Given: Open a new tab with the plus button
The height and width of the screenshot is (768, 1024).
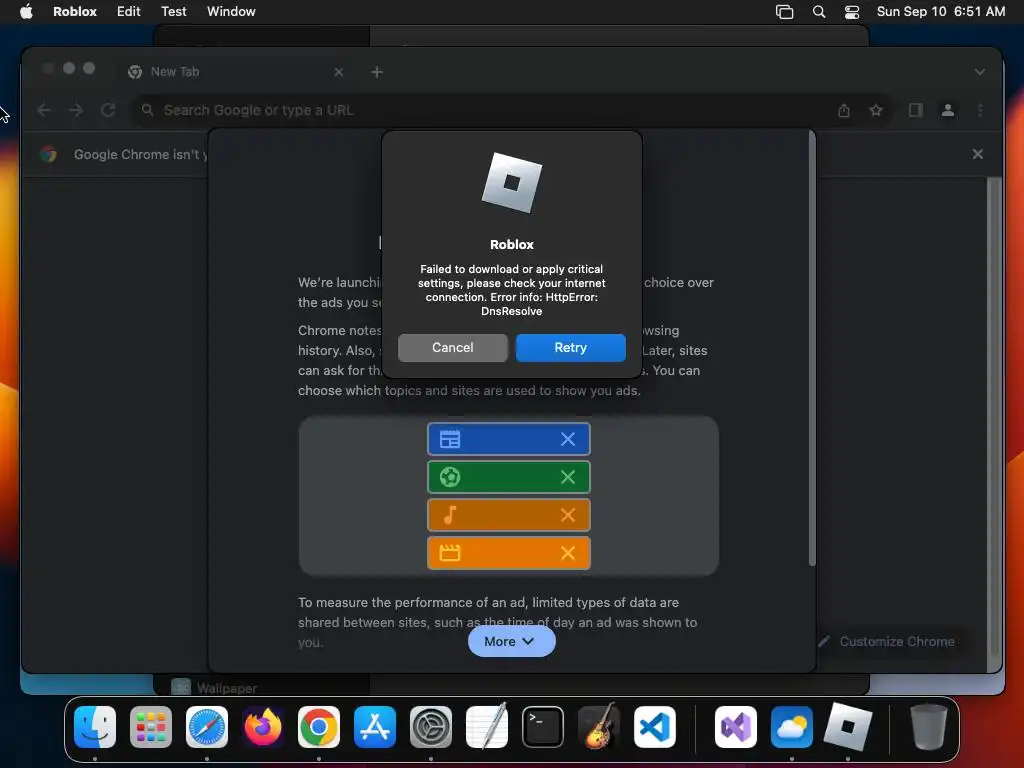Looking at the screenshot, I should 377,72.
